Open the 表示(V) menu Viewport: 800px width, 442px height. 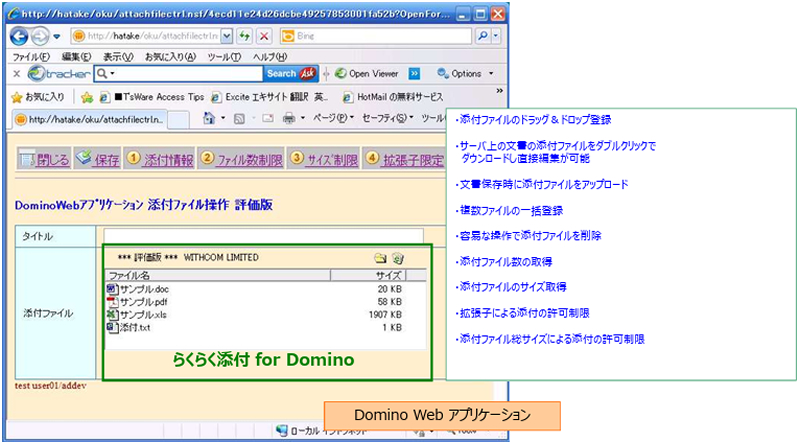click(118, 57)
